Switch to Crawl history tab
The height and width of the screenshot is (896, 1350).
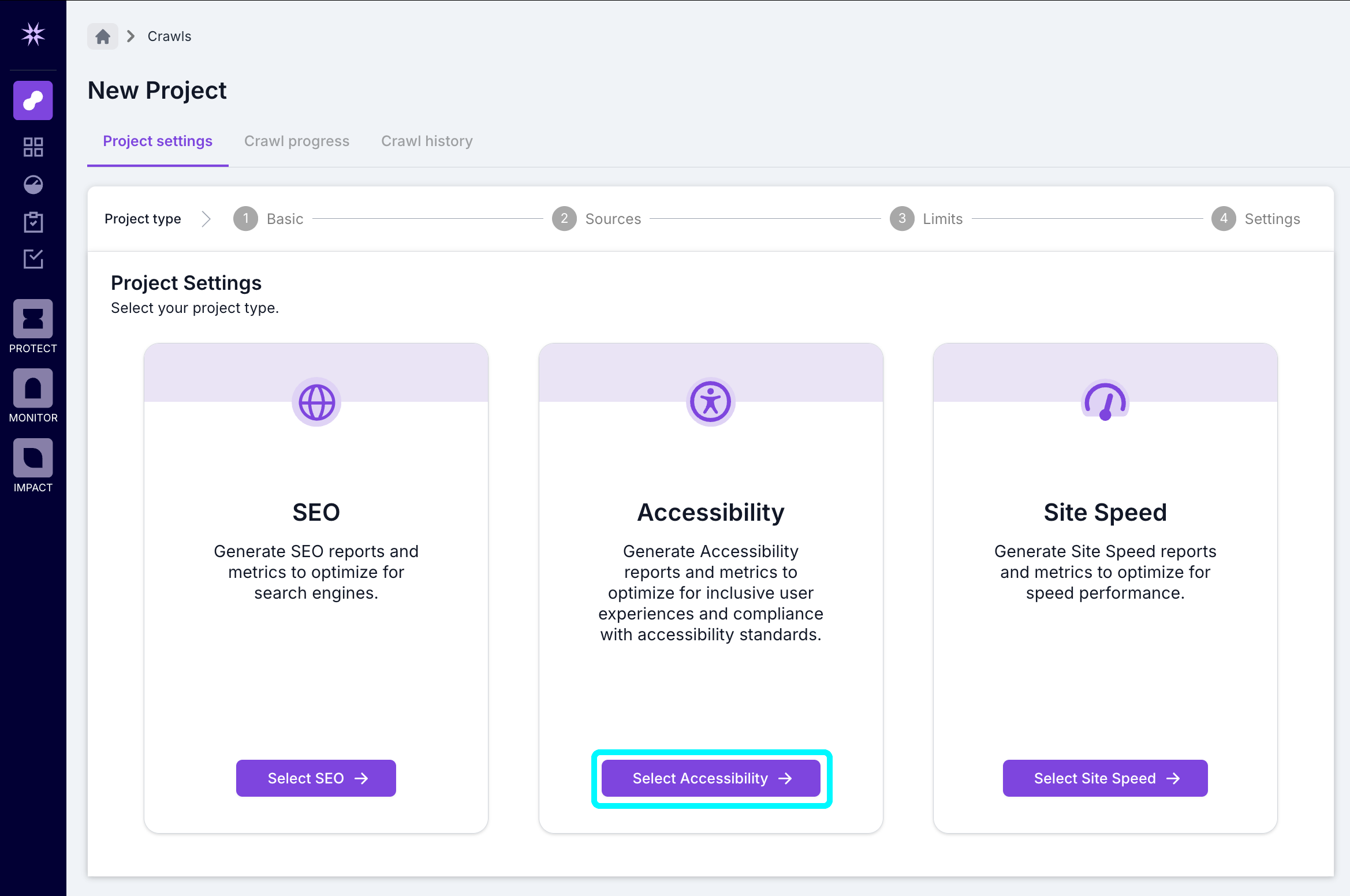[x=427, y=141]
